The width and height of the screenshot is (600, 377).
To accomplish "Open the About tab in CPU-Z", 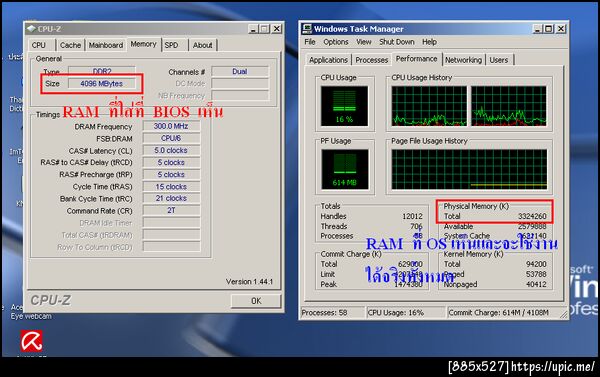I will [x=202, y=45].
